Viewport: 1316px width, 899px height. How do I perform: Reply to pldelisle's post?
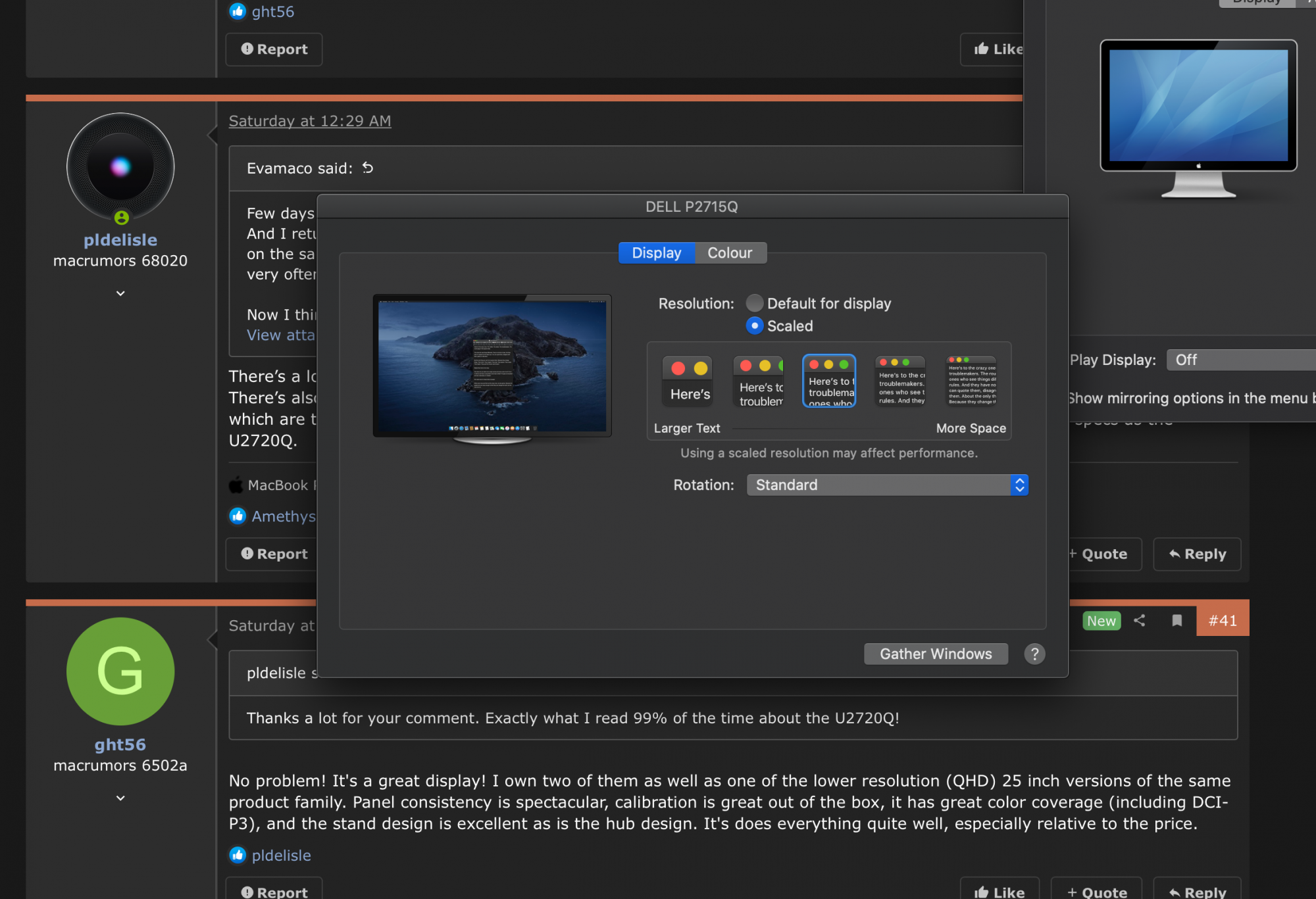pyautogui.click(x=1198, y=554)
